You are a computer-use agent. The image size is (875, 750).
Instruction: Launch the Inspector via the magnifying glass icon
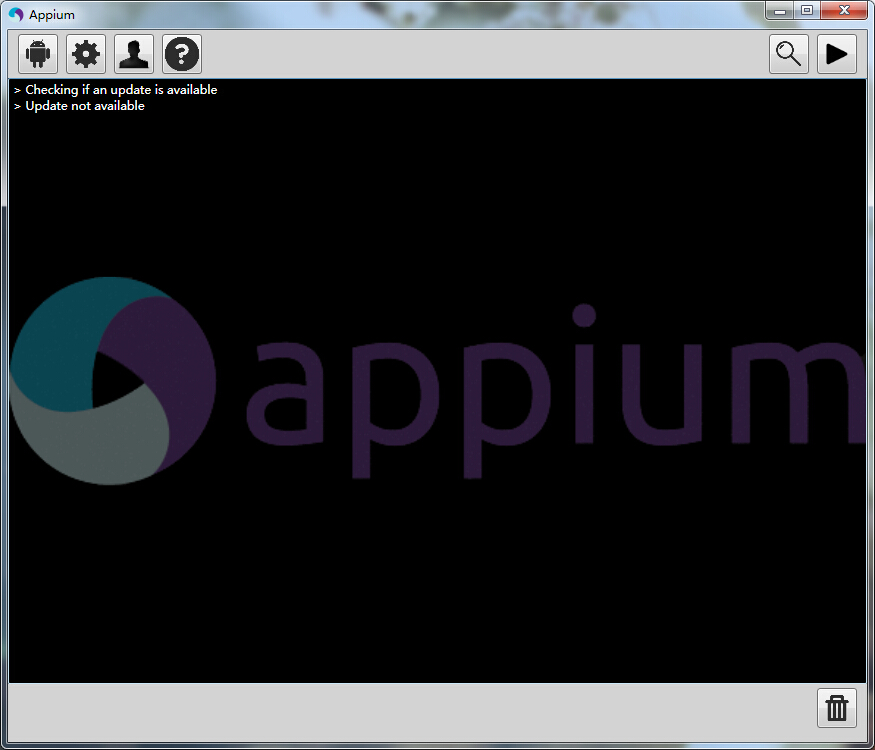[x=789, y=54]
